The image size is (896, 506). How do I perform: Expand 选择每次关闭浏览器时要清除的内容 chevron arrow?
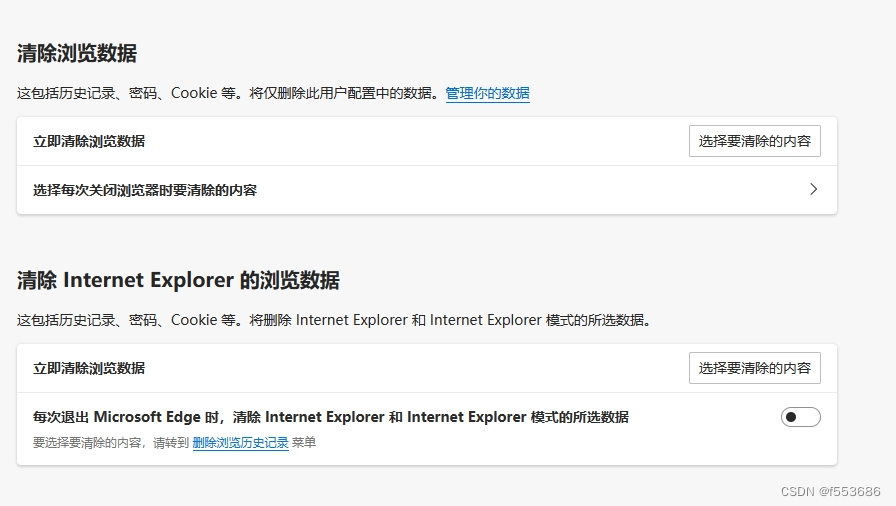tap(814, 189)
